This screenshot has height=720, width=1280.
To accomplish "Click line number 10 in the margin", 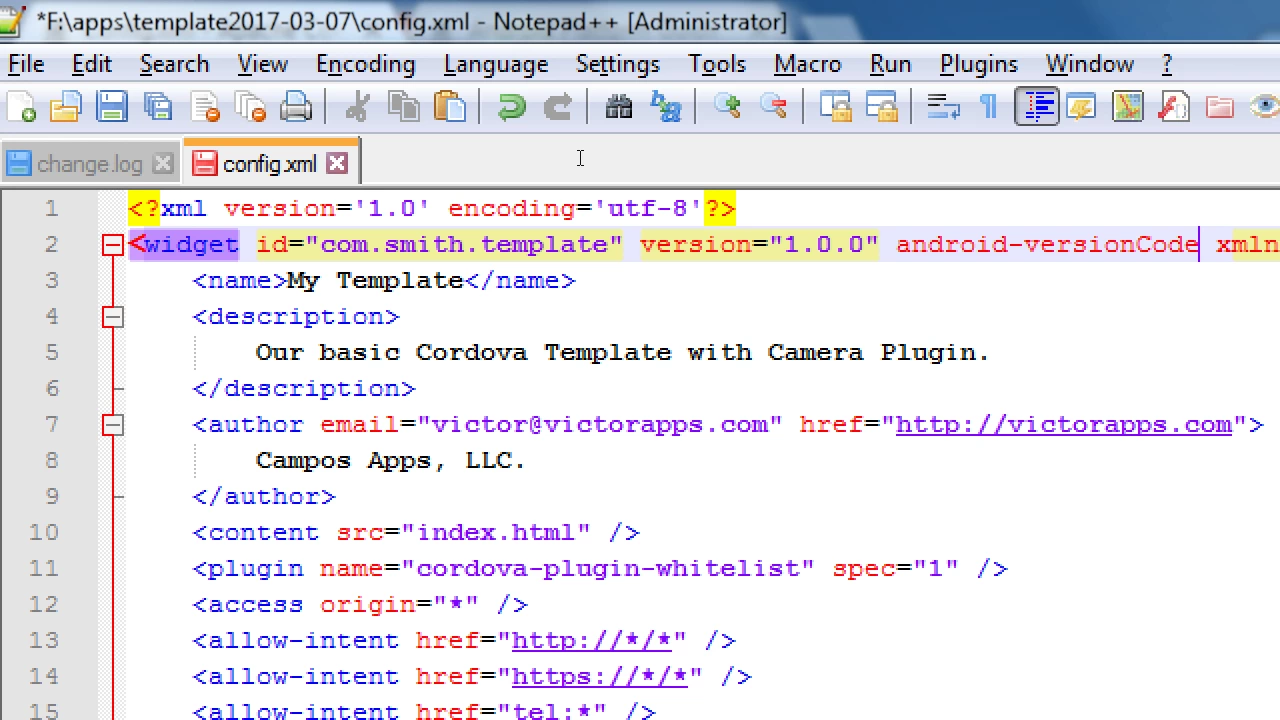I will pos(44,533).
